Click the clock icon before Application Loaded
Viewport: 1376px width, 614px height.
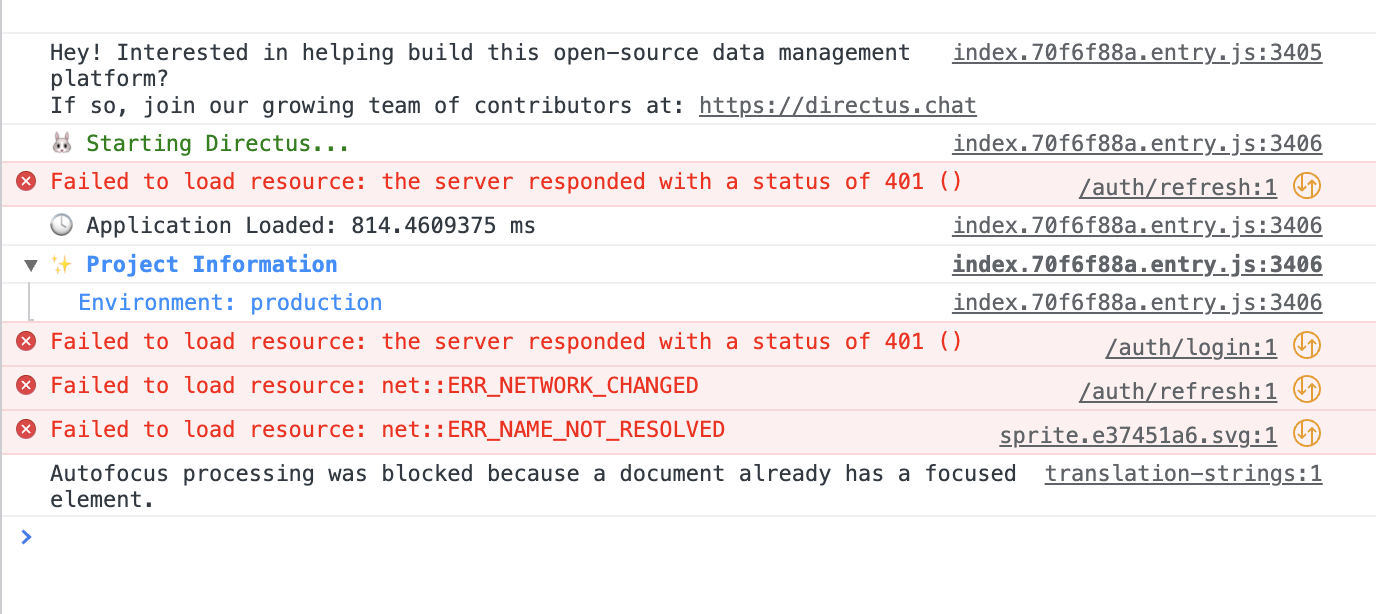pos(62,226)
